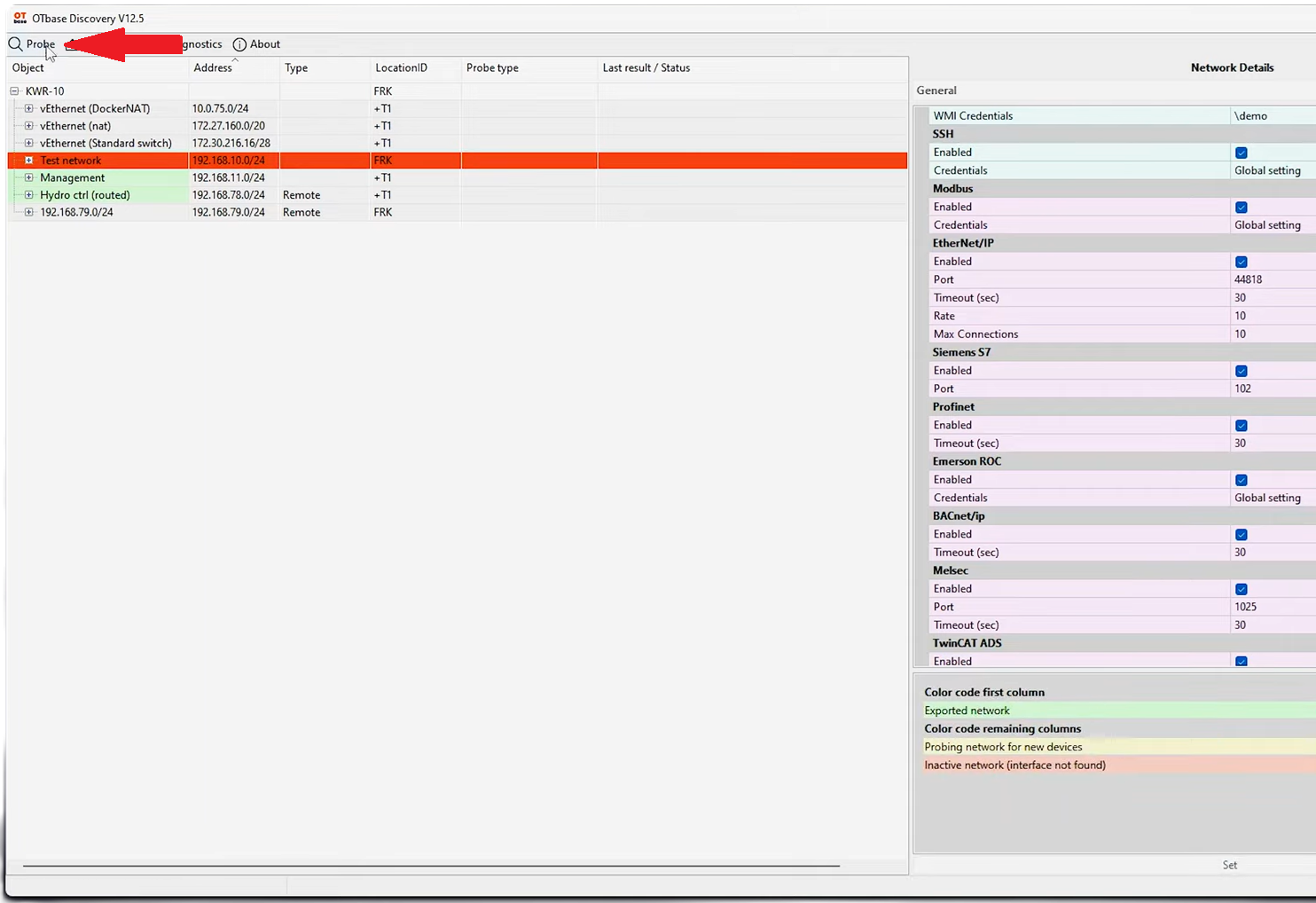The width and height of the screenshot is (1316, 903).
Task: Uncheck the Modbus Enabled checkbox
Action: (x=1242, y=208)
